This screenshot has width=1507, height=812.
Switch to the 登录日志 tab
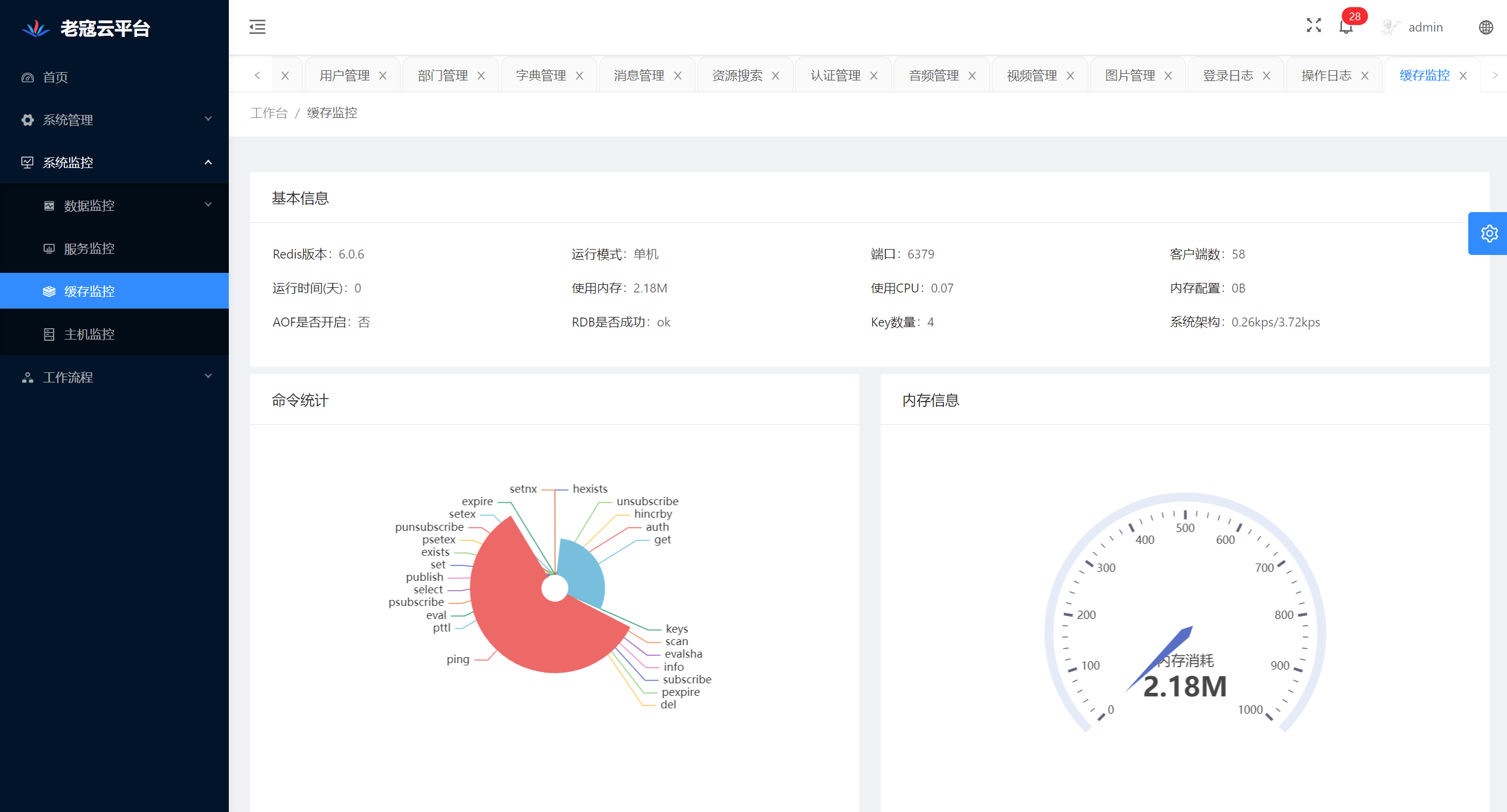coord(1228,76)
